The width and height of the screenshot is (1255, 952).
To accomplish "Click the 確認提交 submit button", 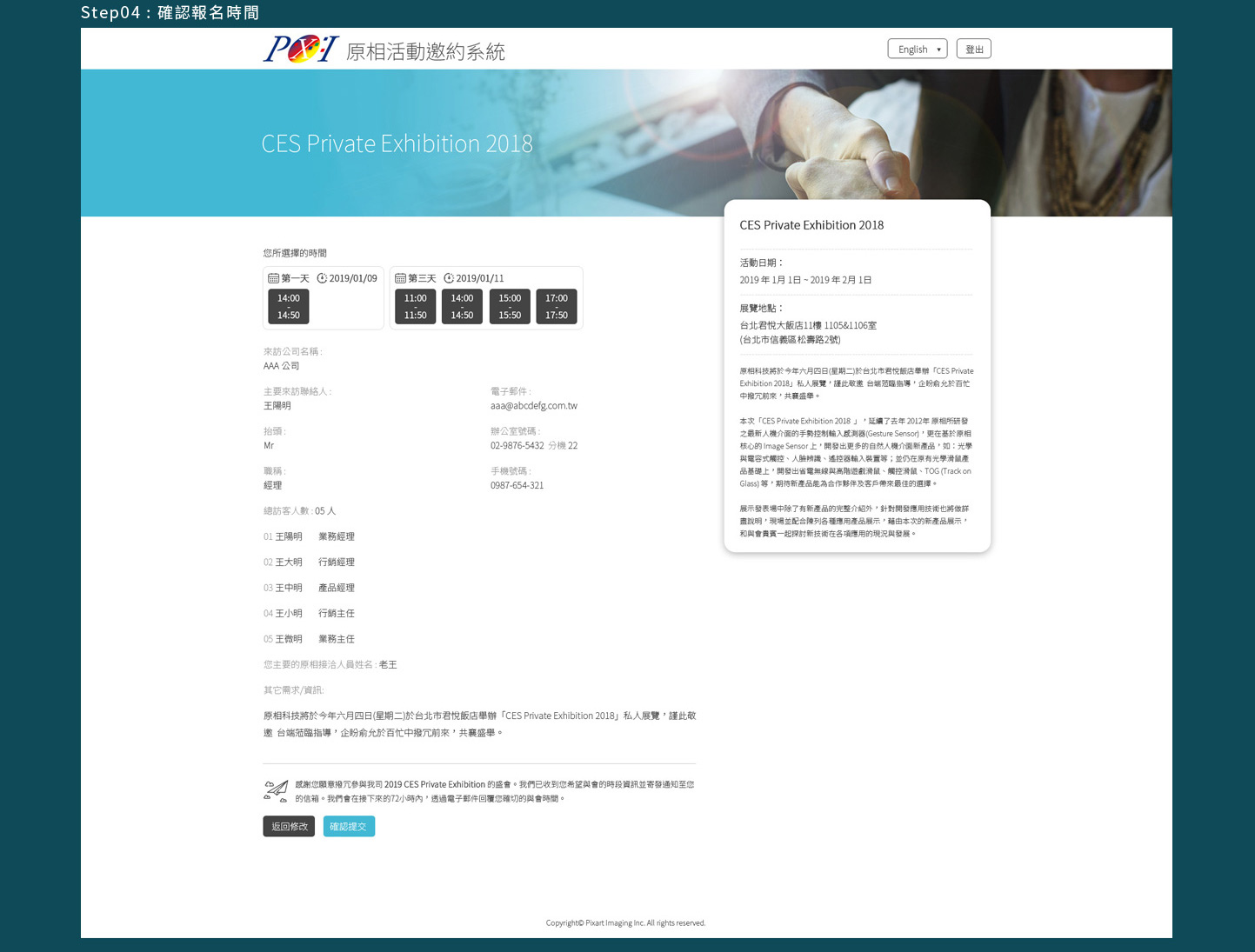I will pos(348,827).
